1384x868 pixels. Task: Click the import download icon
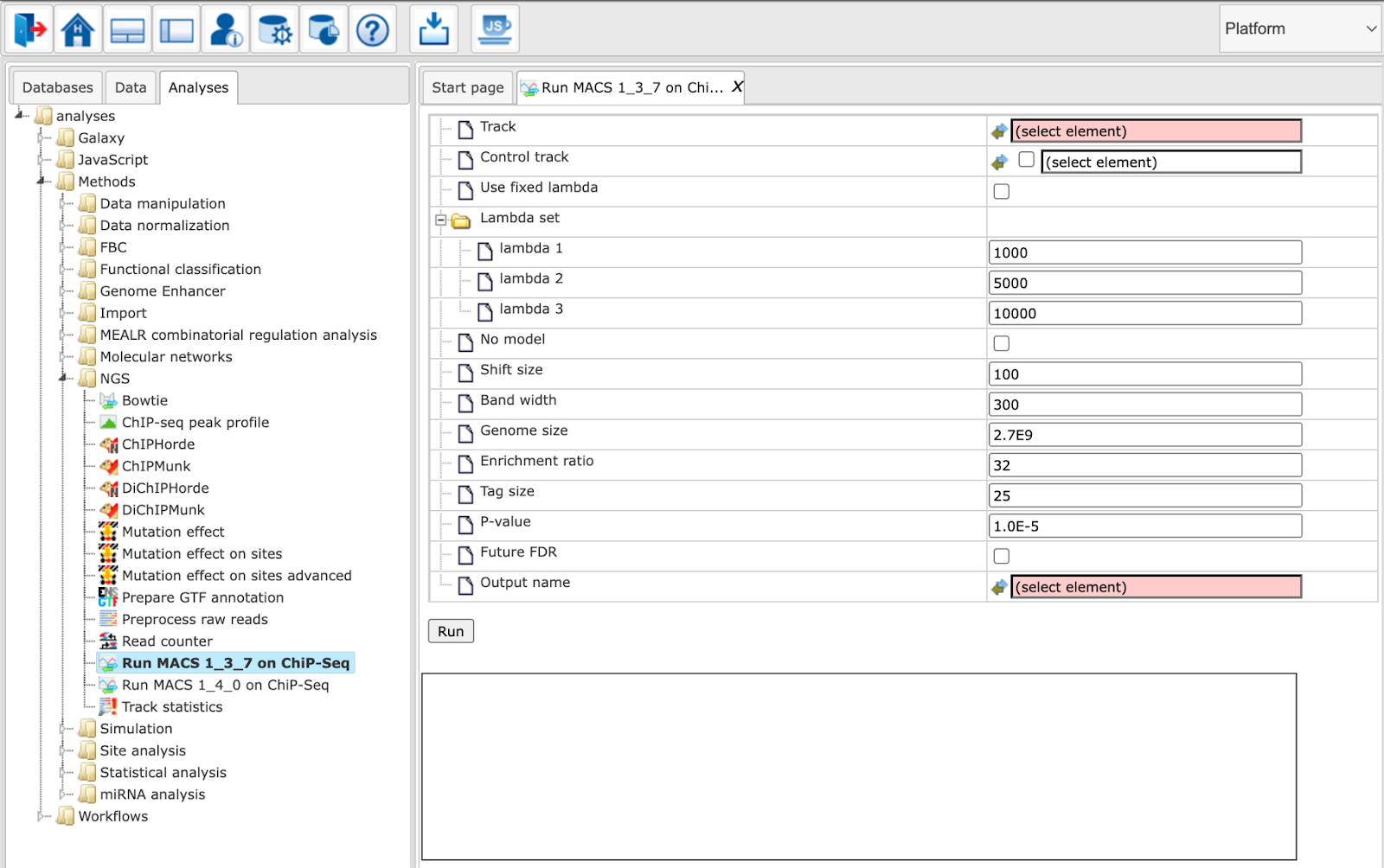(433, 29)
